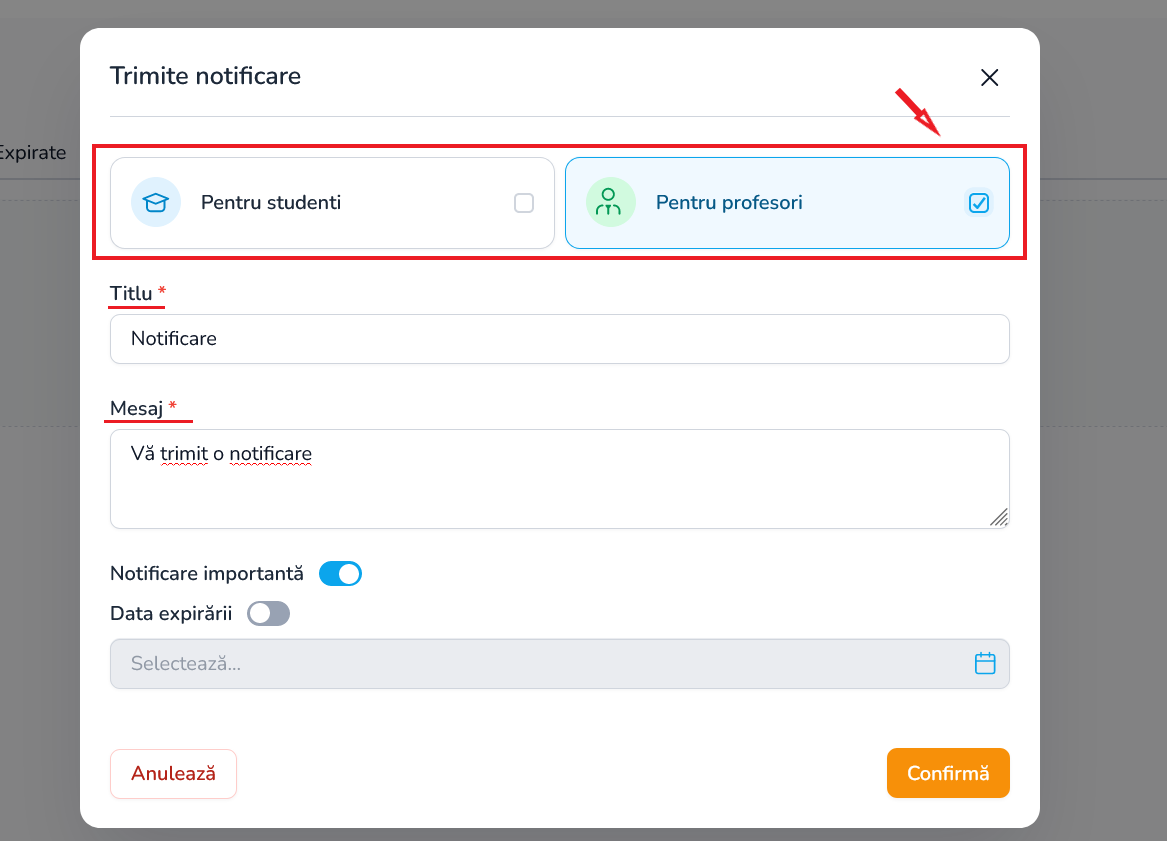Click into the Mesaj text area
Viewport: 1167px width, 841px height.
pos(560,479)
